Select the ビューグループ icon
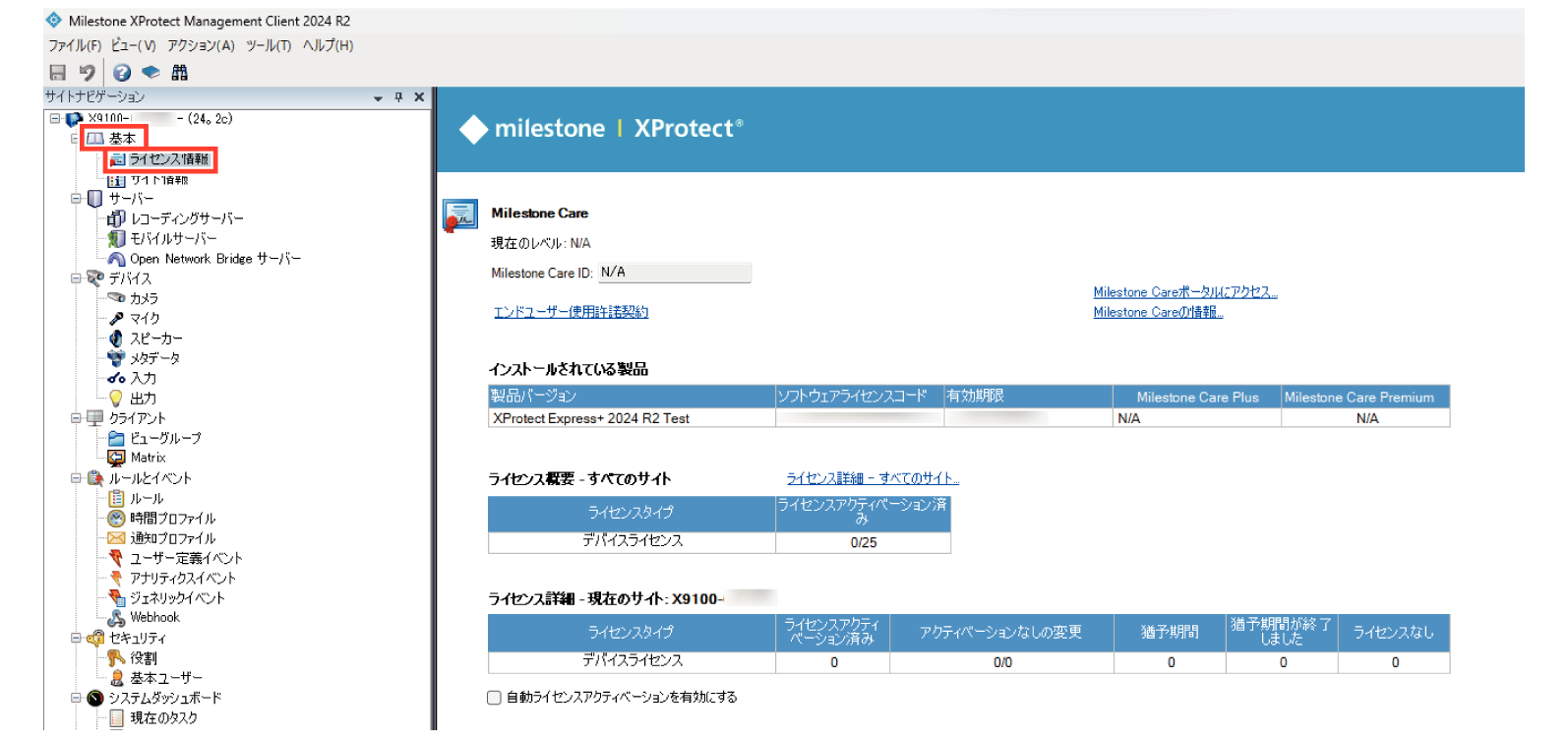Screen dimensions: 1568x741 (x=116, y=438)
